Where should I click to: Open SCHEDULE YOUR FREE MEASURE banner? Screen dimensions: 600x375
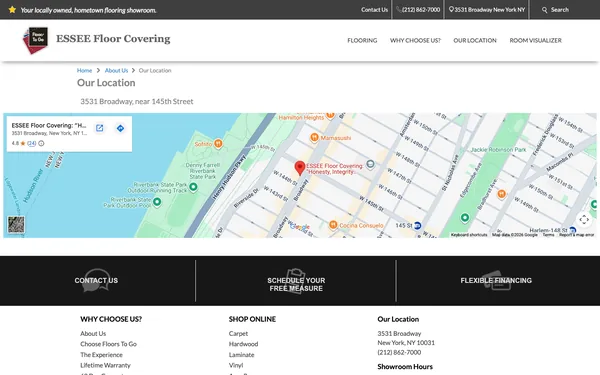[296, 284]
